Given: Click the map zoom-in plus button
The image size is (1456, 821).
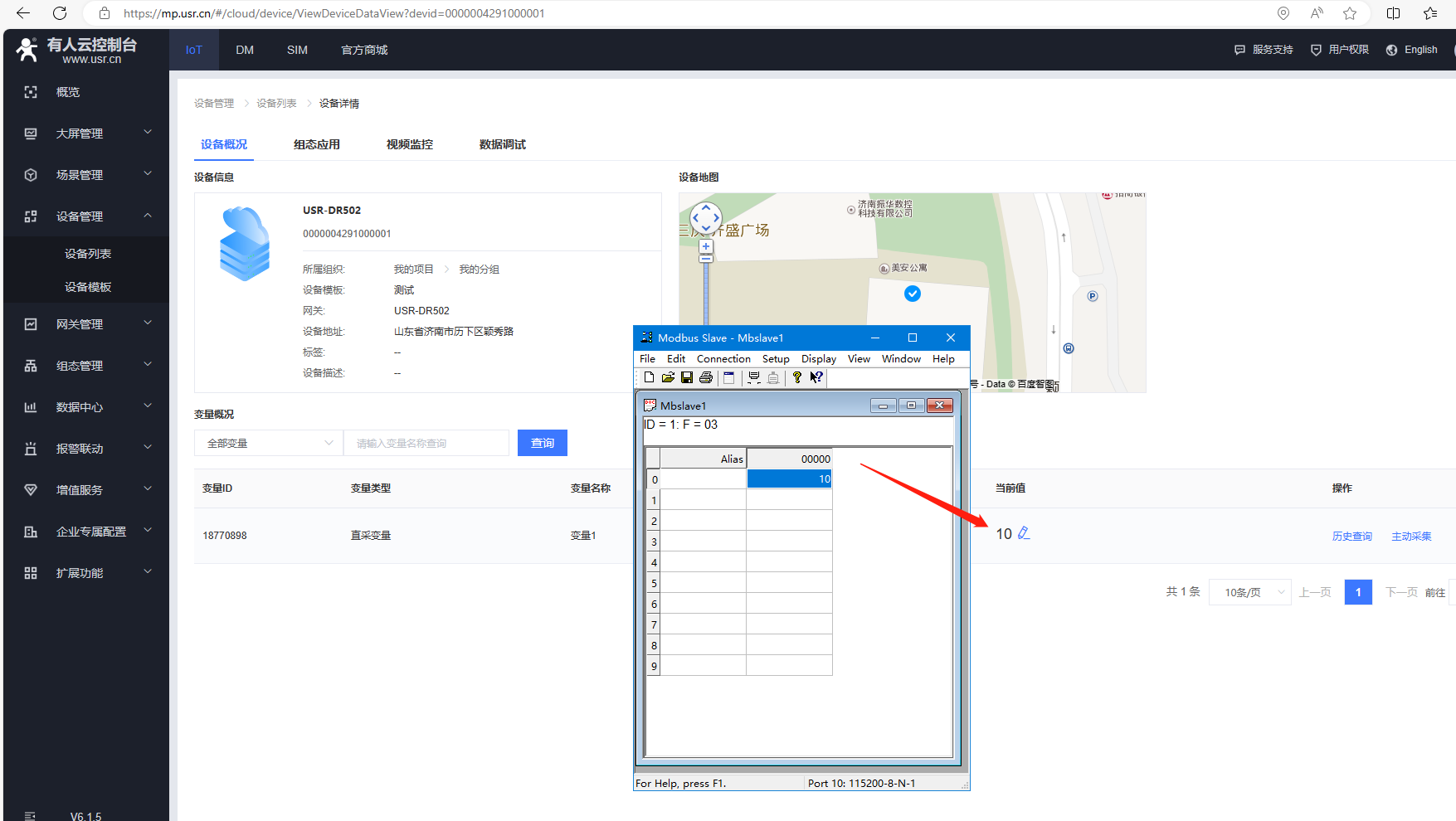Looking at the screenshot, I should 706,246.
